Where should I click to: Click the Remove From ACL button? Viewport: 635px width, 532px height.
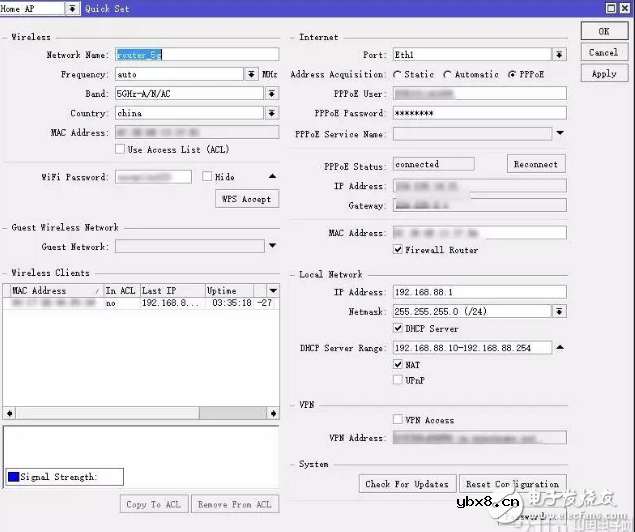[x=235, y=504]
